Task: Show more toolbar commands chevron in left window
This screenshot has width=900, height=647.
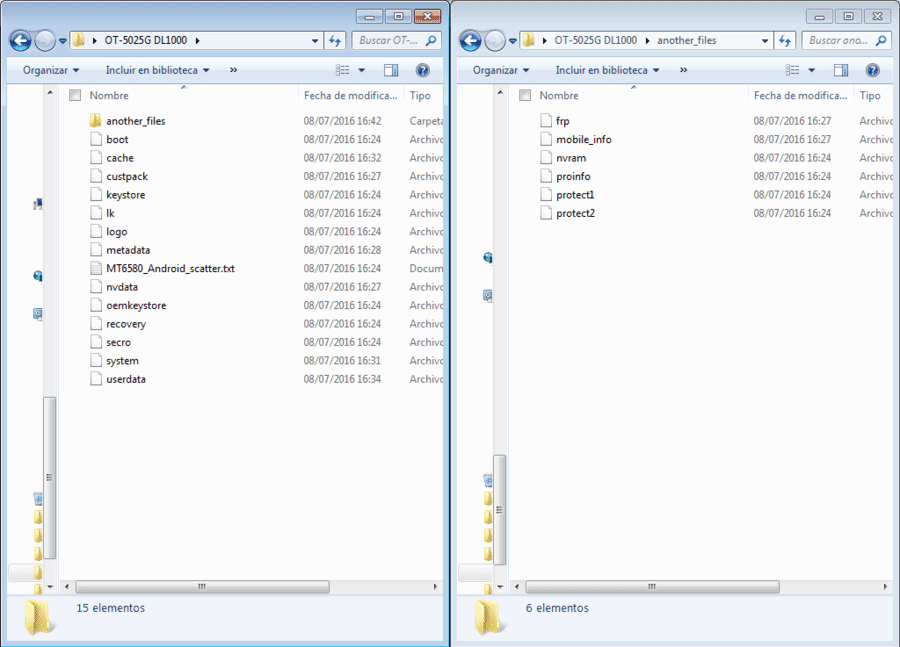Action: 233,70
